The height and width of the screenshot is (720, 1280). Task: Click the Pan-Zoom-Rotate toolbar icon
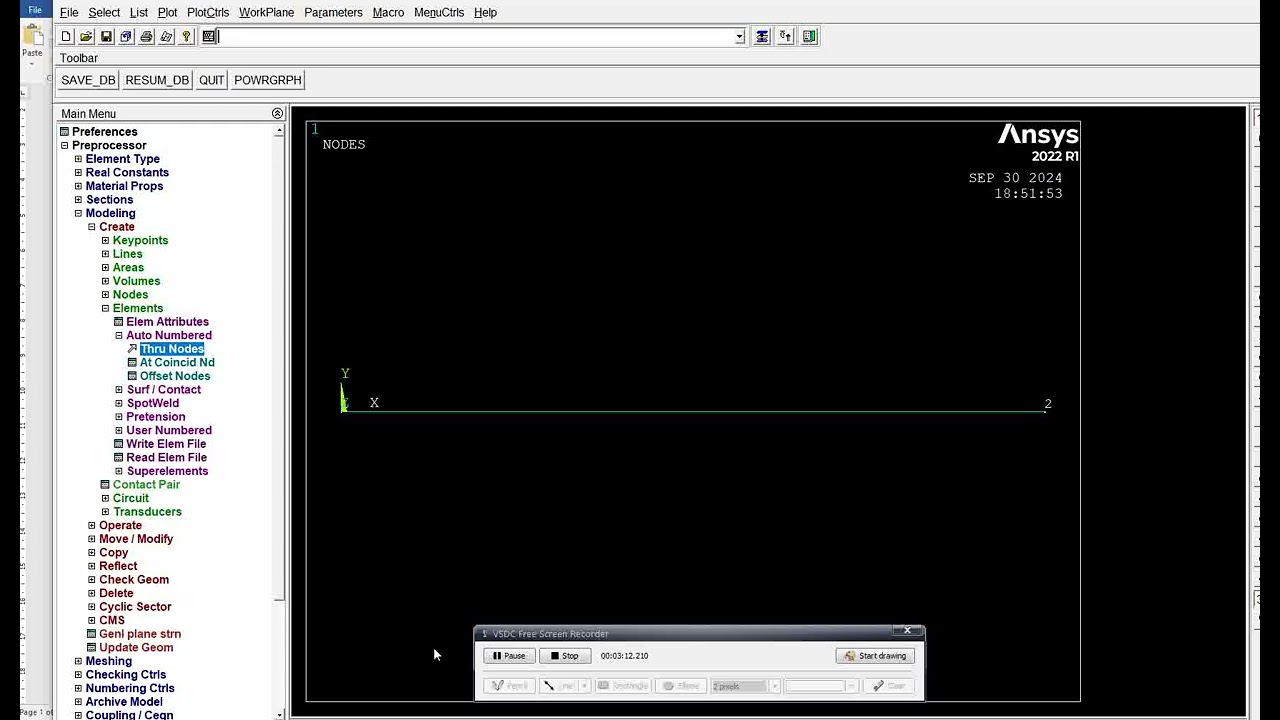(x=126, y=37)
